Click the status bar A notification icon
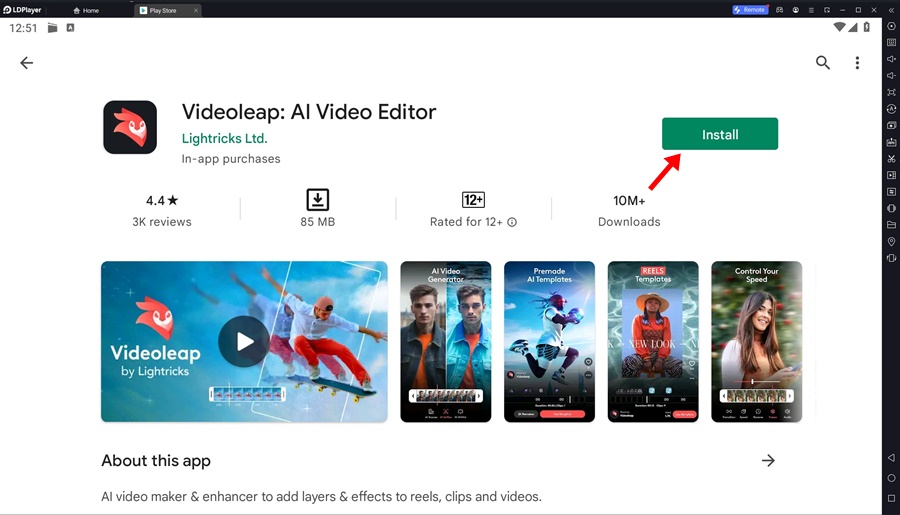The height and width of the screenshot is (515, 900). [70, 28]
